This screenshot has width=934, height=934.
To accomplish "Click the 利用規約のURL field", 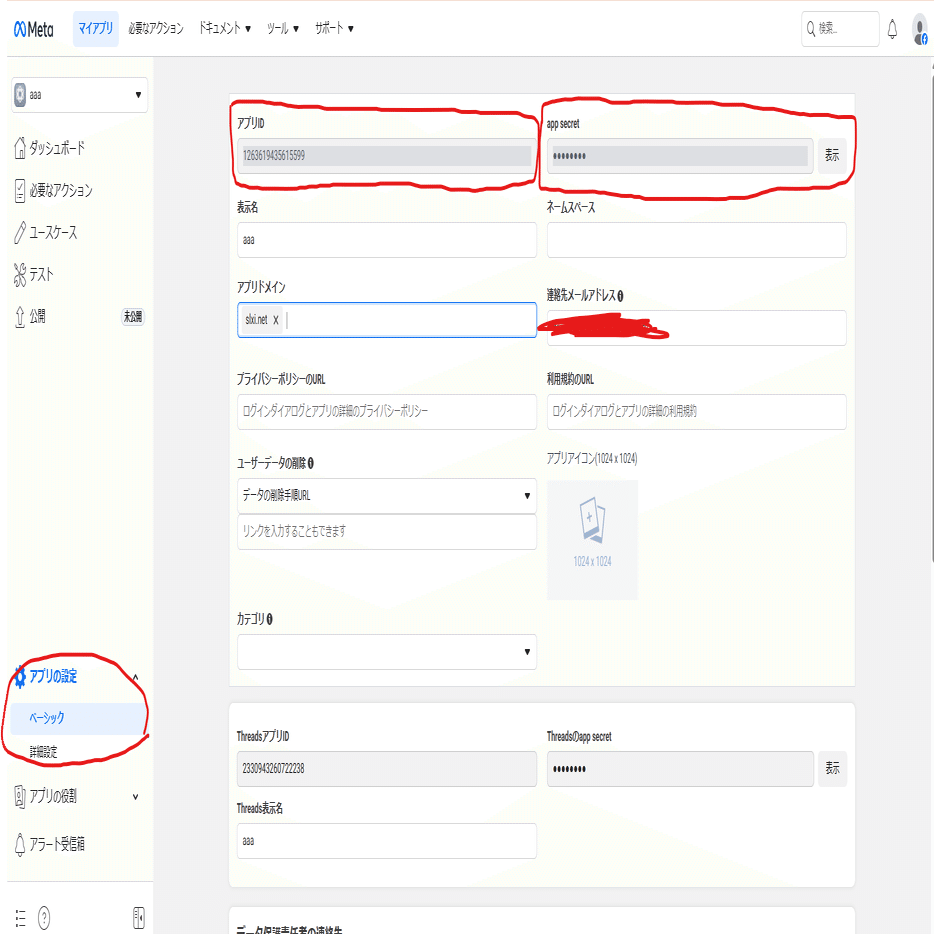I will point(696,412).
